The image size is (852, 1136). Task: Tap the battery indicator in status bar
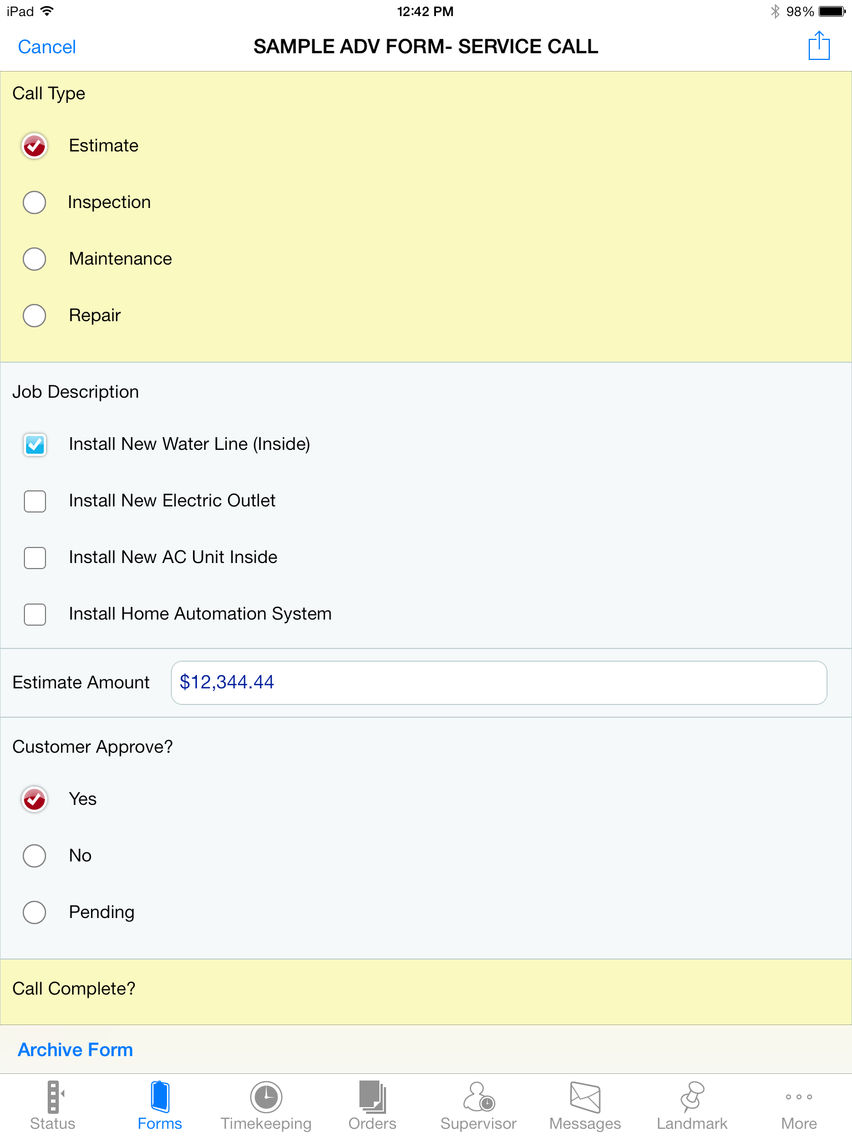point(832,12)
